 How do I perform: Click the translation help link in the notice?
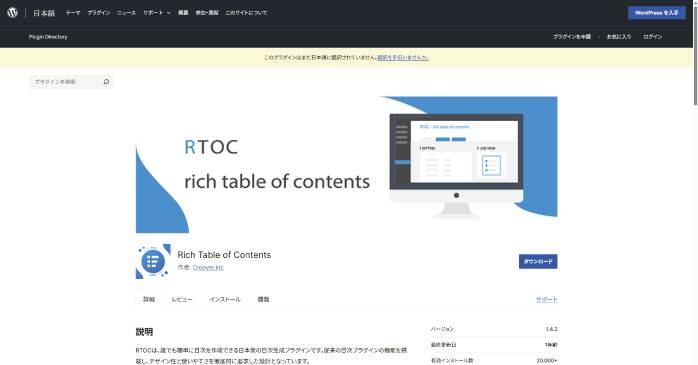click(x=403, y=58)
